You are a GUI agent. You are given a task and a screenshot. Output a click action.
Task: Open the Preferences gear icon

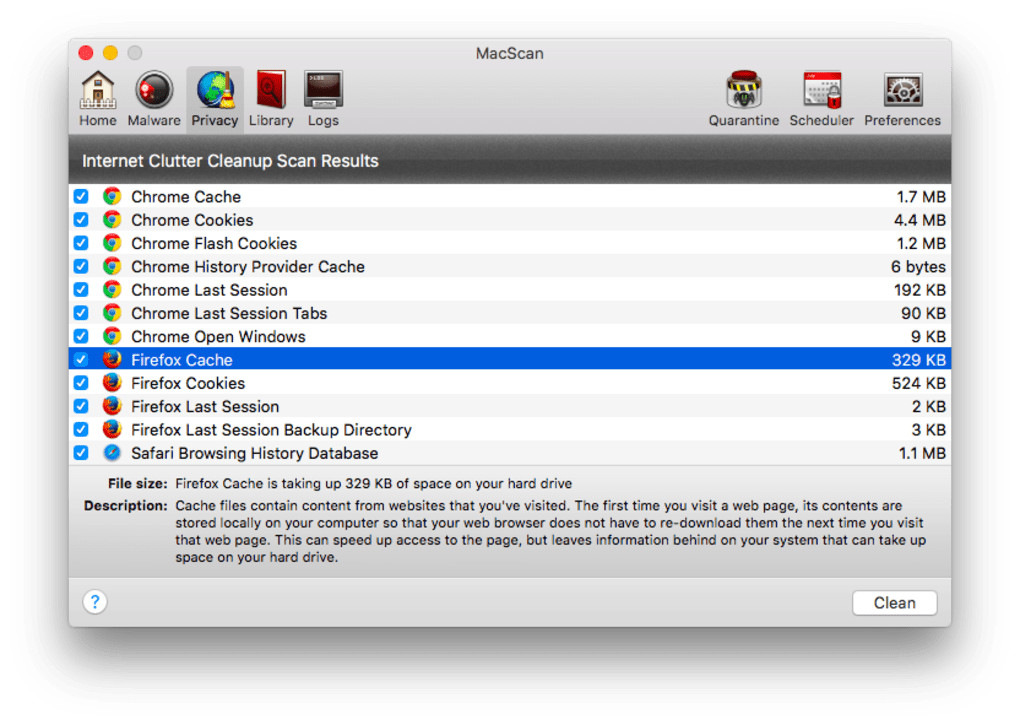pyautogui.click(x=902, y=99)
